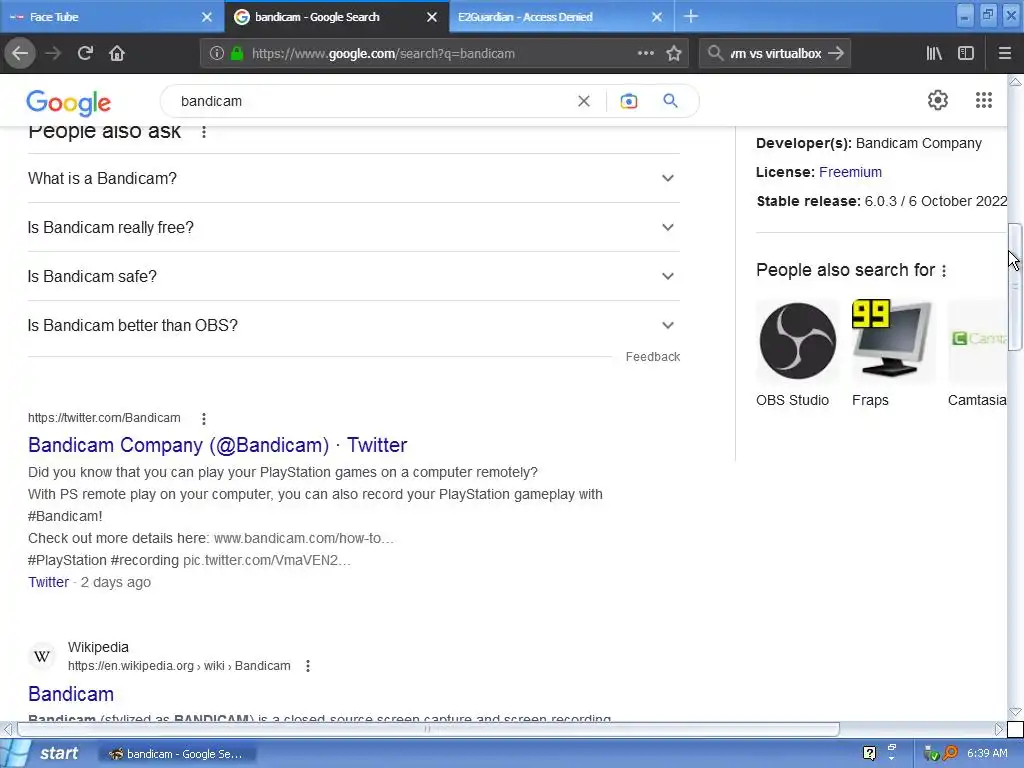This screenshot has height=768, width=1024.
Task: Click the Wikipedia W favicon
Action: coord(42,656)
